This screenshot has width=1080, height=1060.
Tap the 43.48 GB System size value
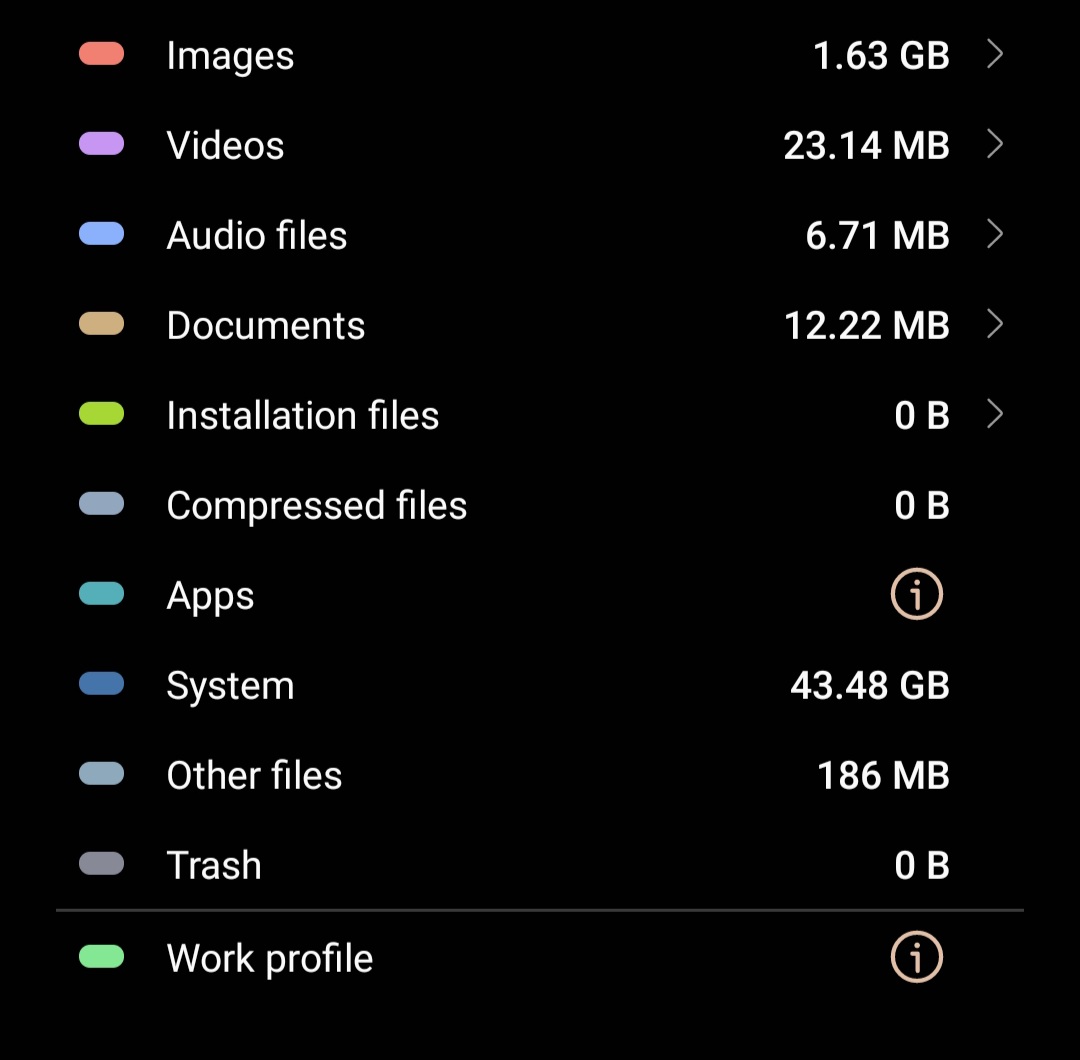click(868, 685)
